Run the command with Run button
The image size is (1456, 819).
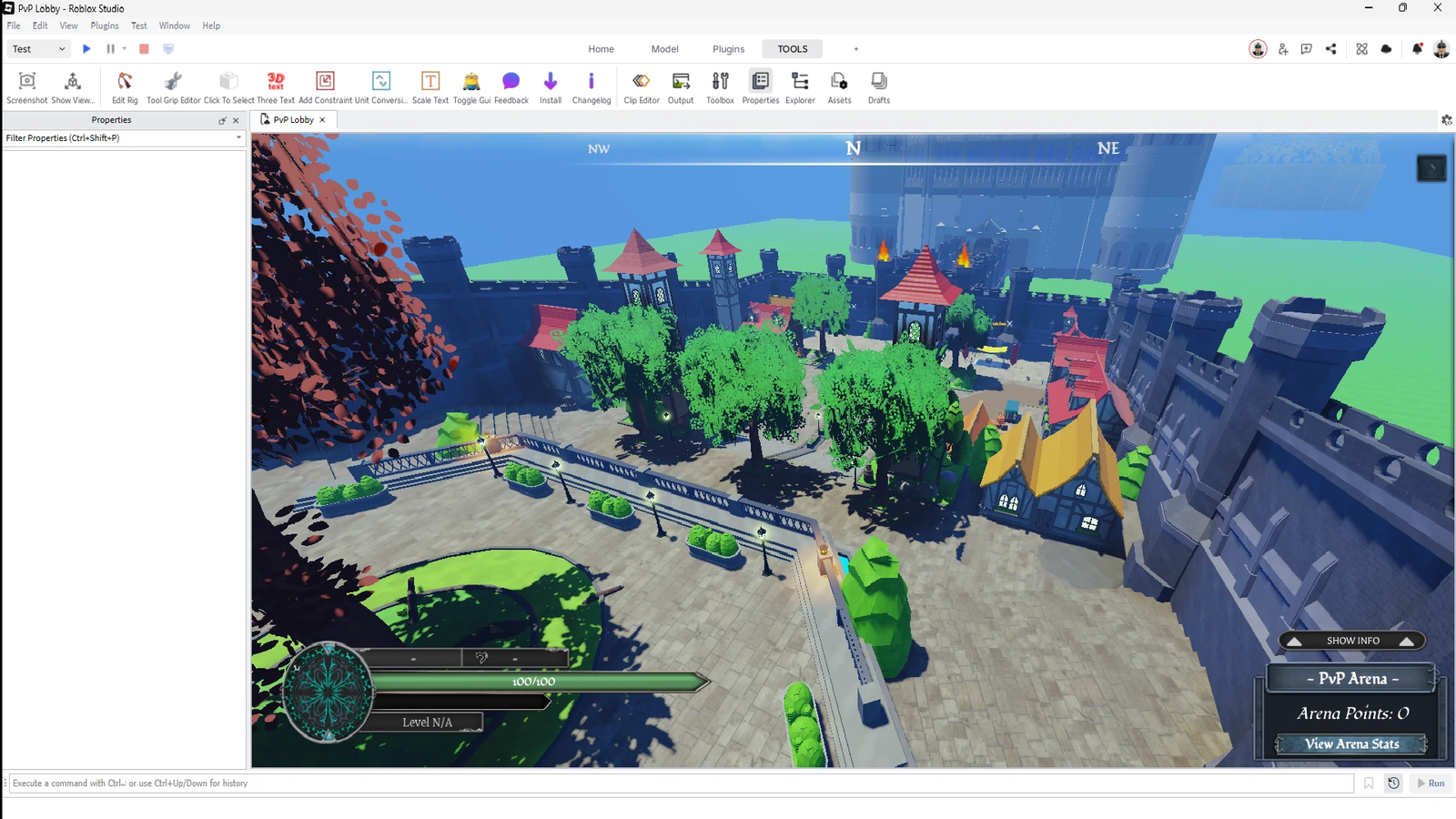[x=1431, y=784]
